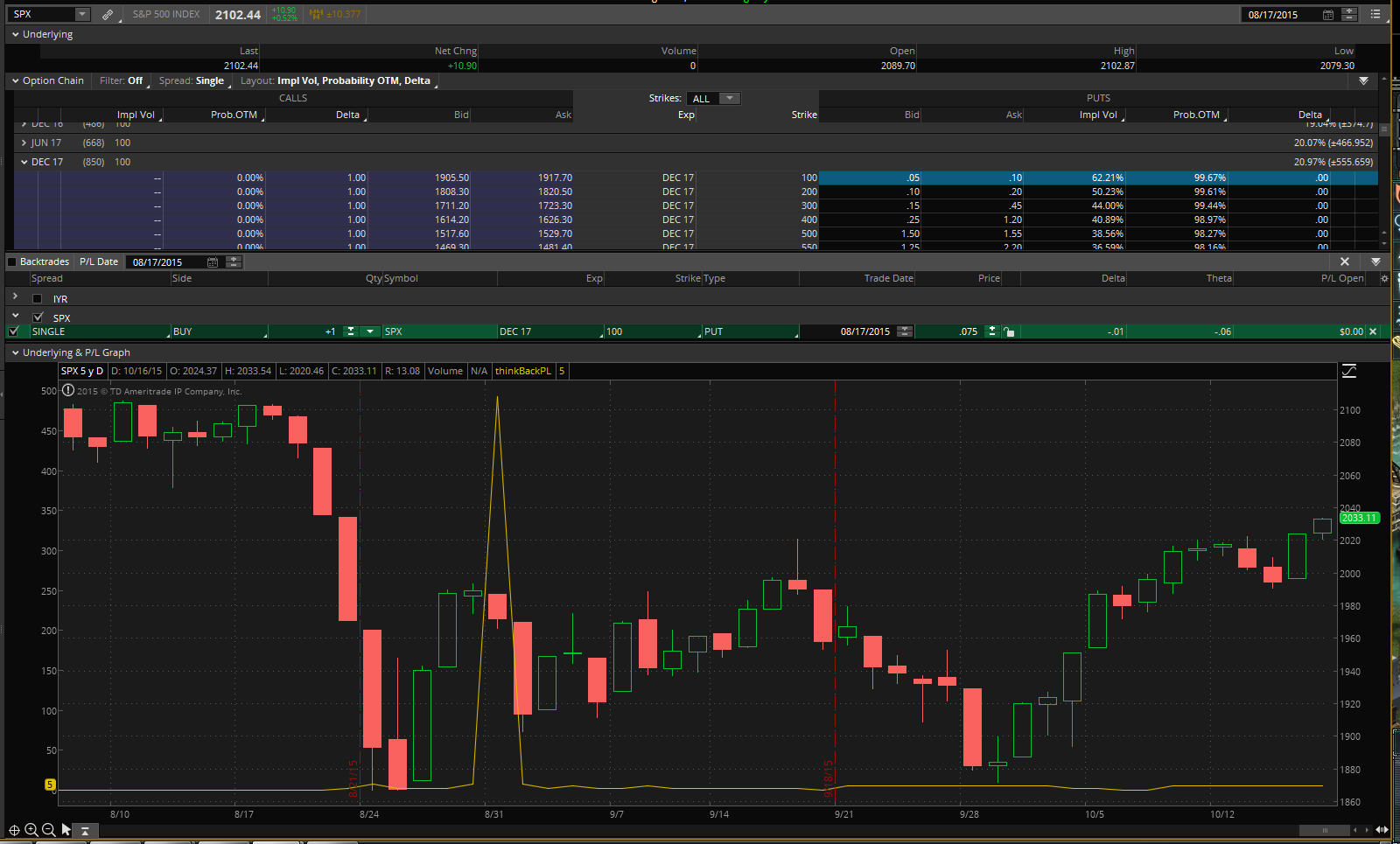Open the Layout dropdown
The image size is (1400, 844).
337,80
